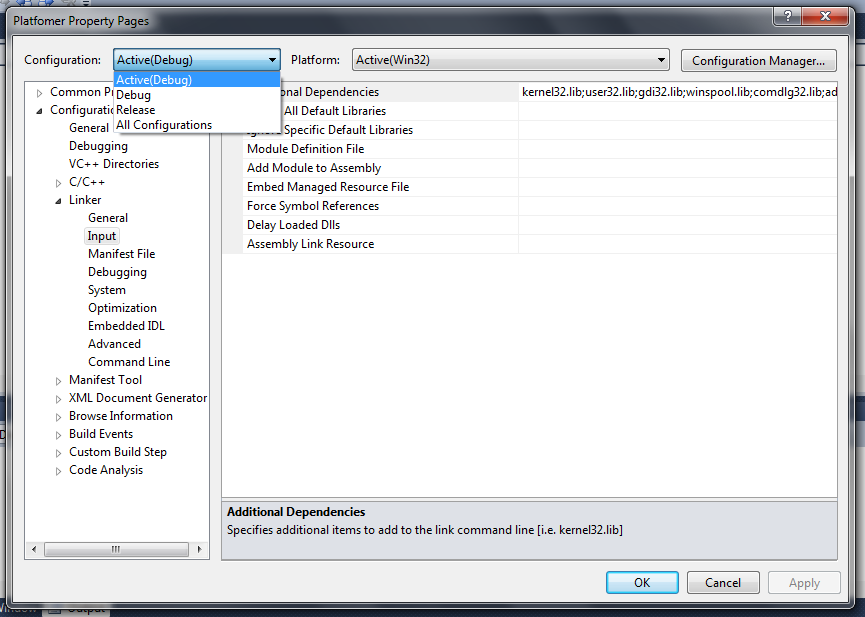Select Debug from Configuration dropdown list
865x617 pixels.
[134, 95]
